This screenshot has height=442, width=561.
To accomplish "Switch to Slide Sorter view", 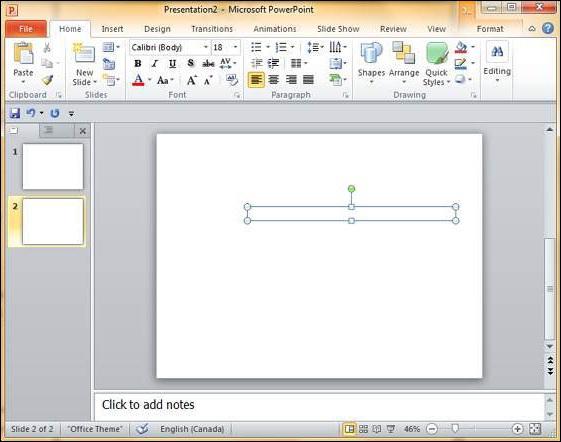I will (x=363, y=429).
